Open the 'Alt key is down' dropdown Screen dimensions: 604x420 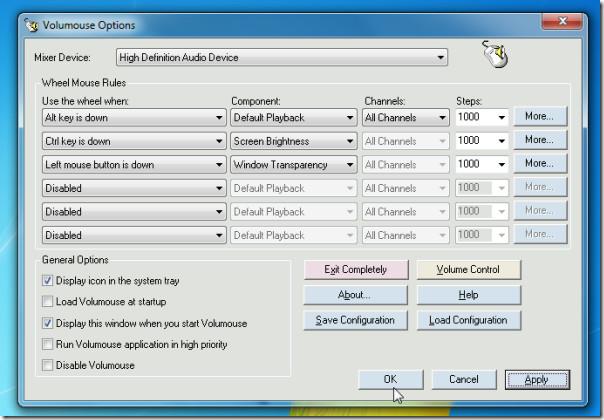(x=134, y=118)
